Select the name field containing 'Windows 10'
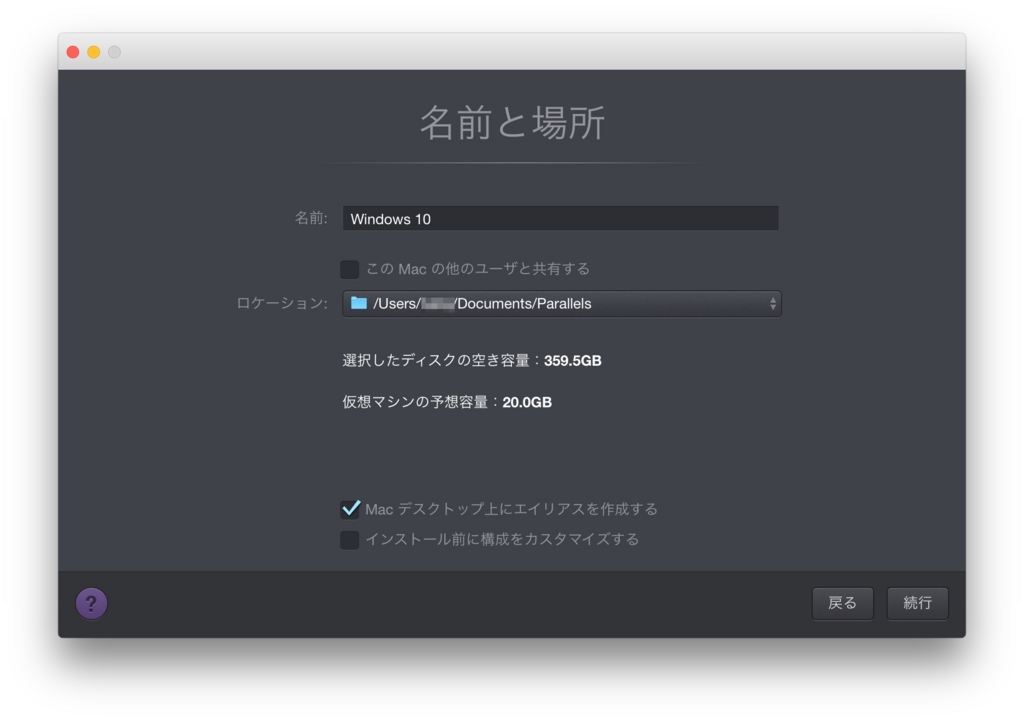This screenshot has width=1024, height=721. (560, 218)
